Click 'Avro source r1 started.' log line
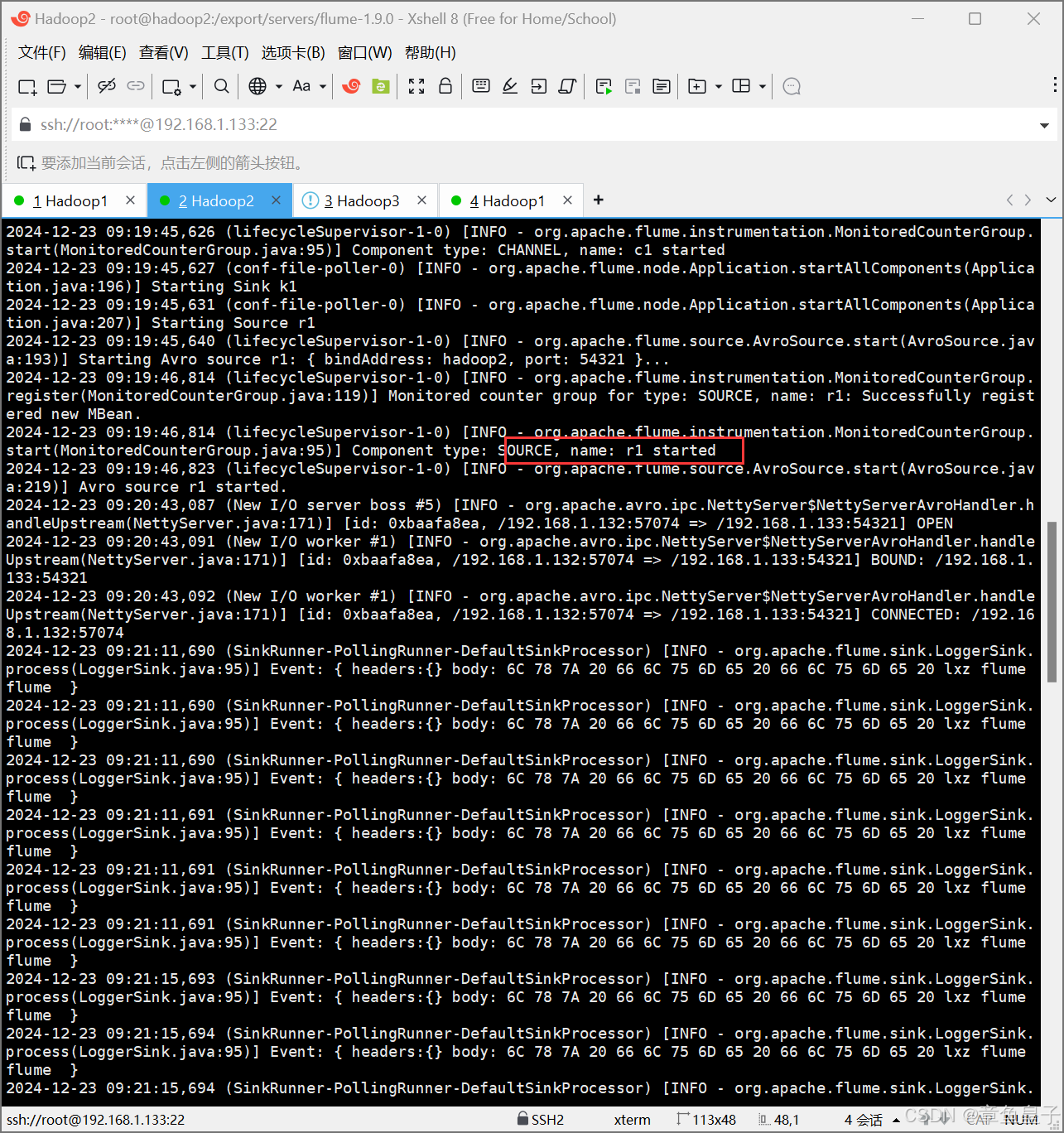This screenshot has height=1133, width=1064. (x=182, y=487)
